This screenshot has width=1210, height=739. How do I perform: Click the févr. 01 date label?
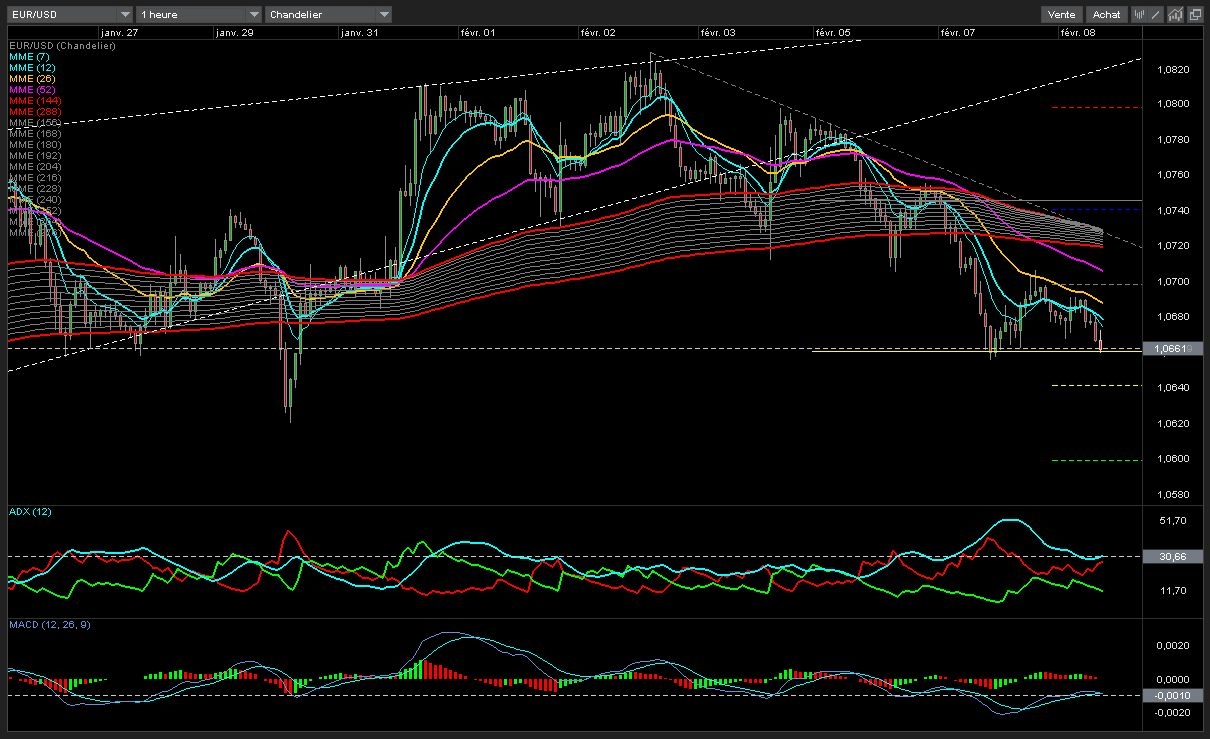pos(478,33)
